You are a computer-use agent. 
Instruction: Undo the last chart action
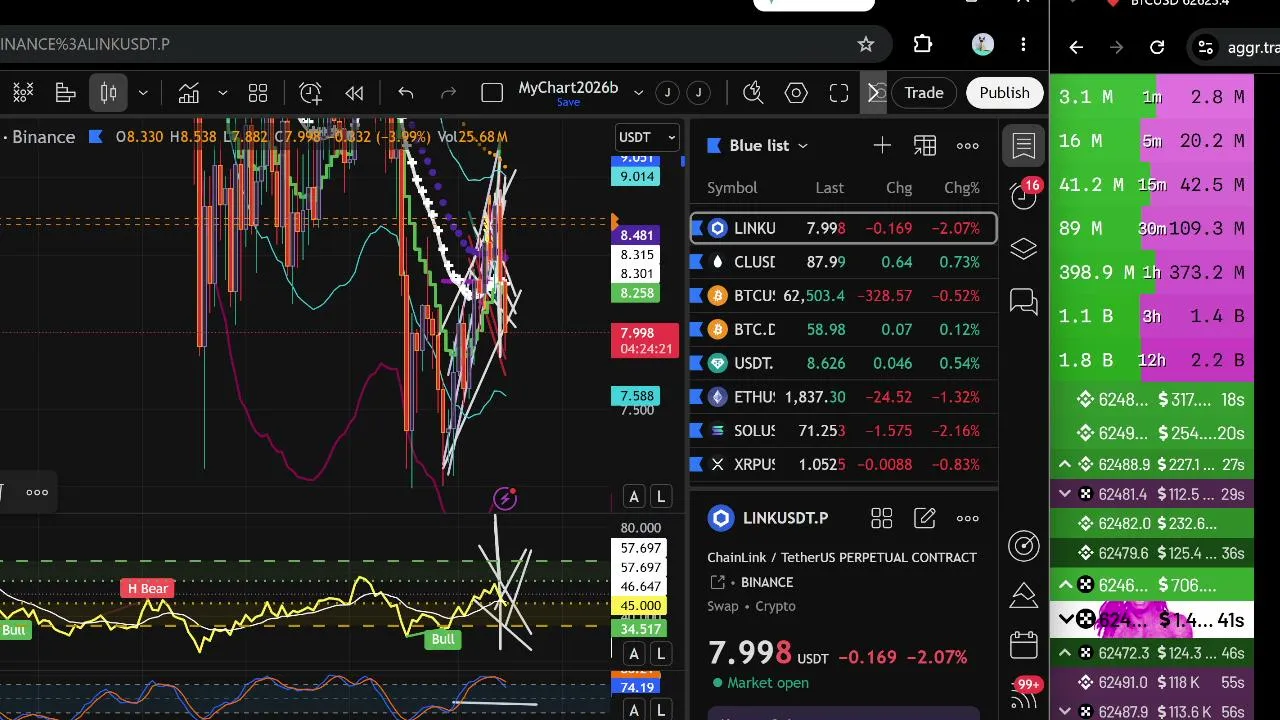[x=406, y=93]
